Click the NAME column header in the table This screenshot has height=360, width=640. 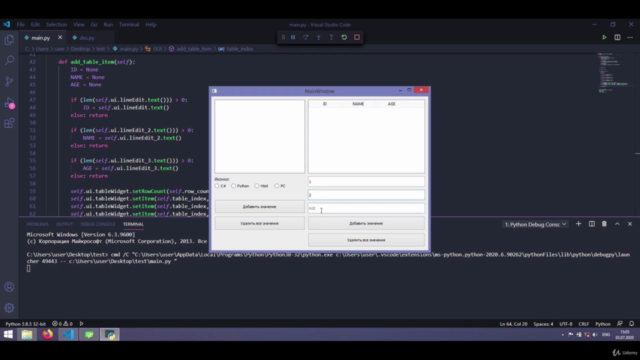click(358, 104)
